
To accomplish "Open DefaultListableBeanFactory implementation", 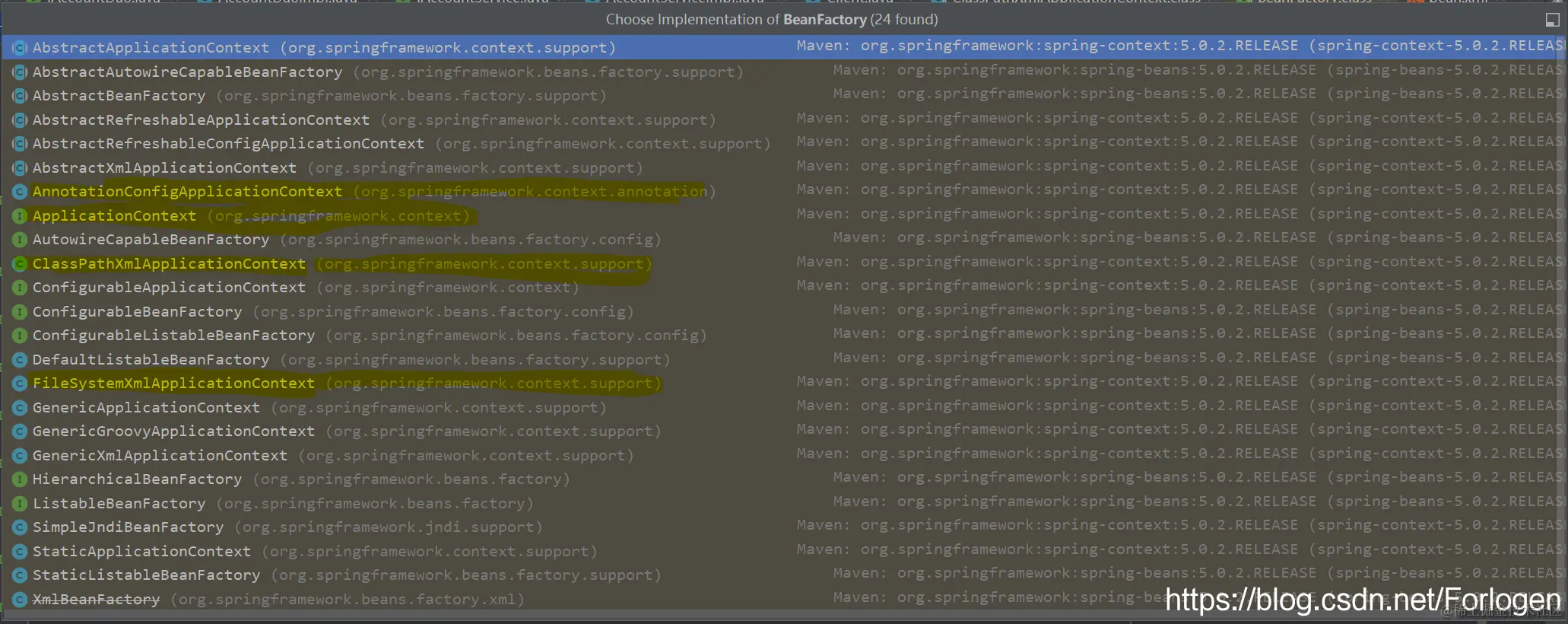I will click(151, 360).
